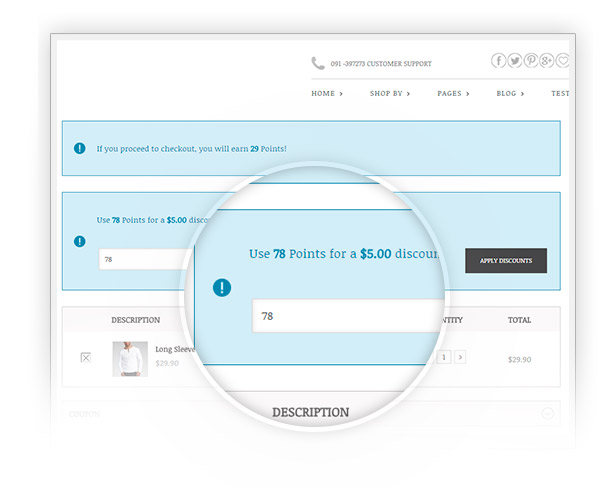Click the large magnified exclamation icon
Viewport: 600px width, 488px height.
[x=222, y=287]
